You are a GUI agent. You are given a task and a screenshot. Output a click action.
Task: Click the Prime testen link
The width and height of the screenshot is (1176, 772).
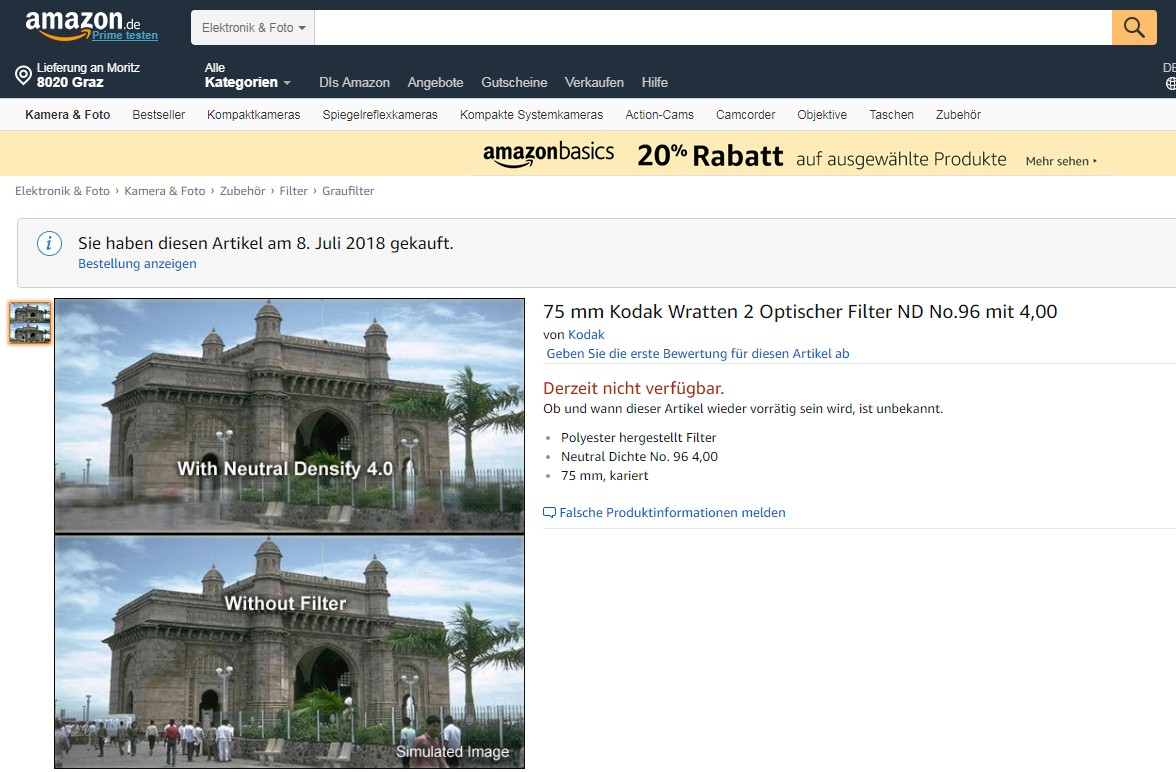click(124, 35)
